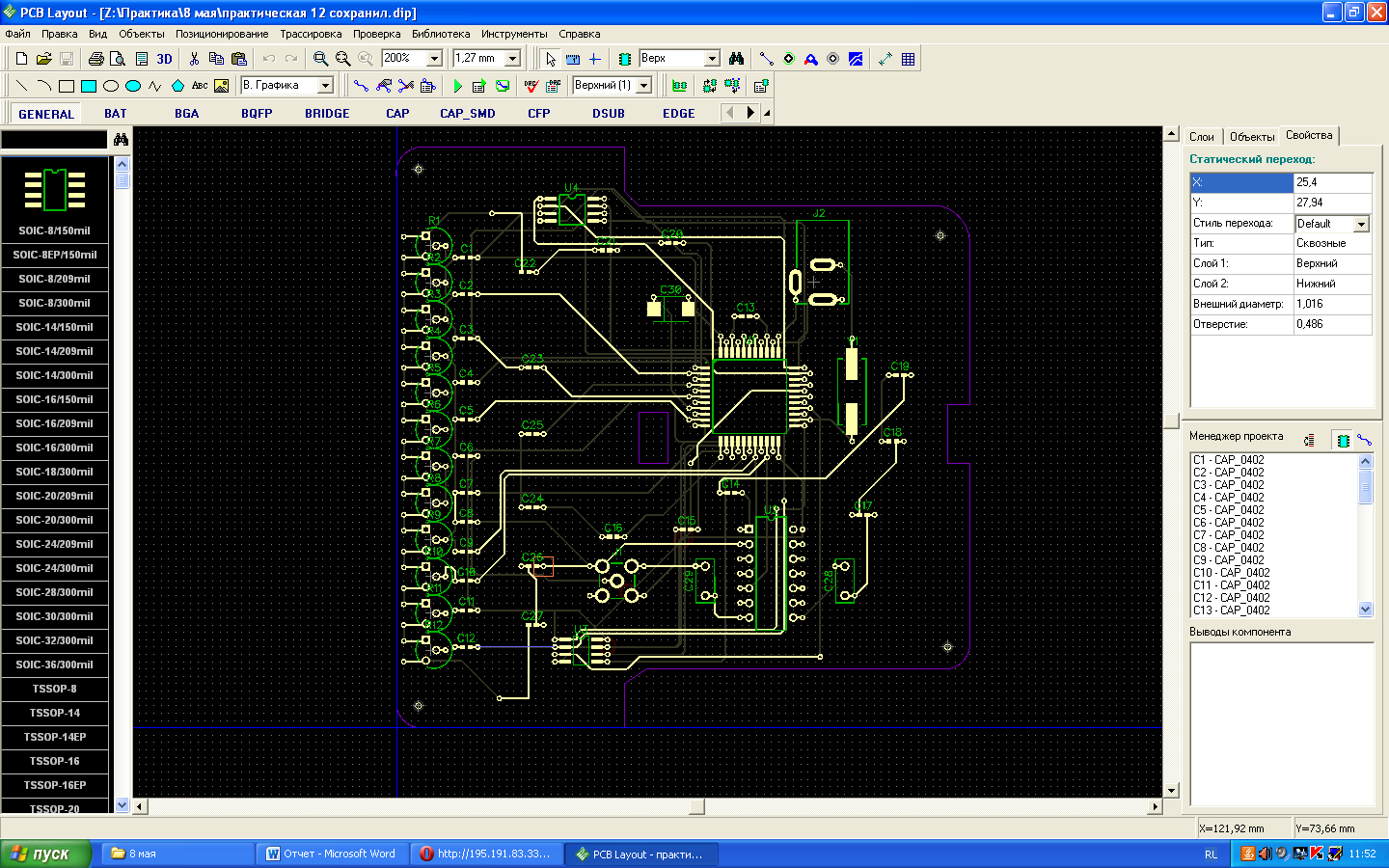Select the place table tool
The image size is (1389, 868).
tap(908, 59)
